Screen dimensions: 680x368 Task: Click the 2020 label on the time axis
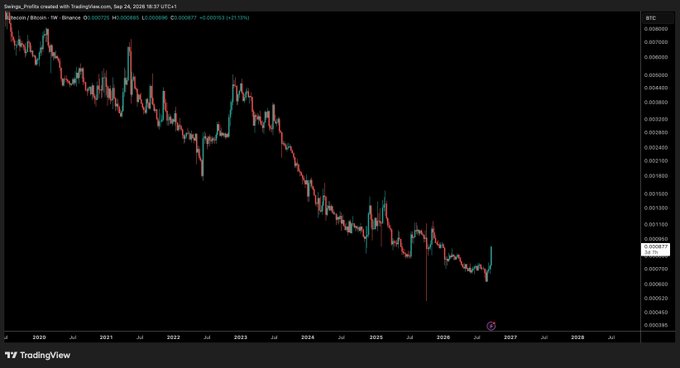(39, 337)
